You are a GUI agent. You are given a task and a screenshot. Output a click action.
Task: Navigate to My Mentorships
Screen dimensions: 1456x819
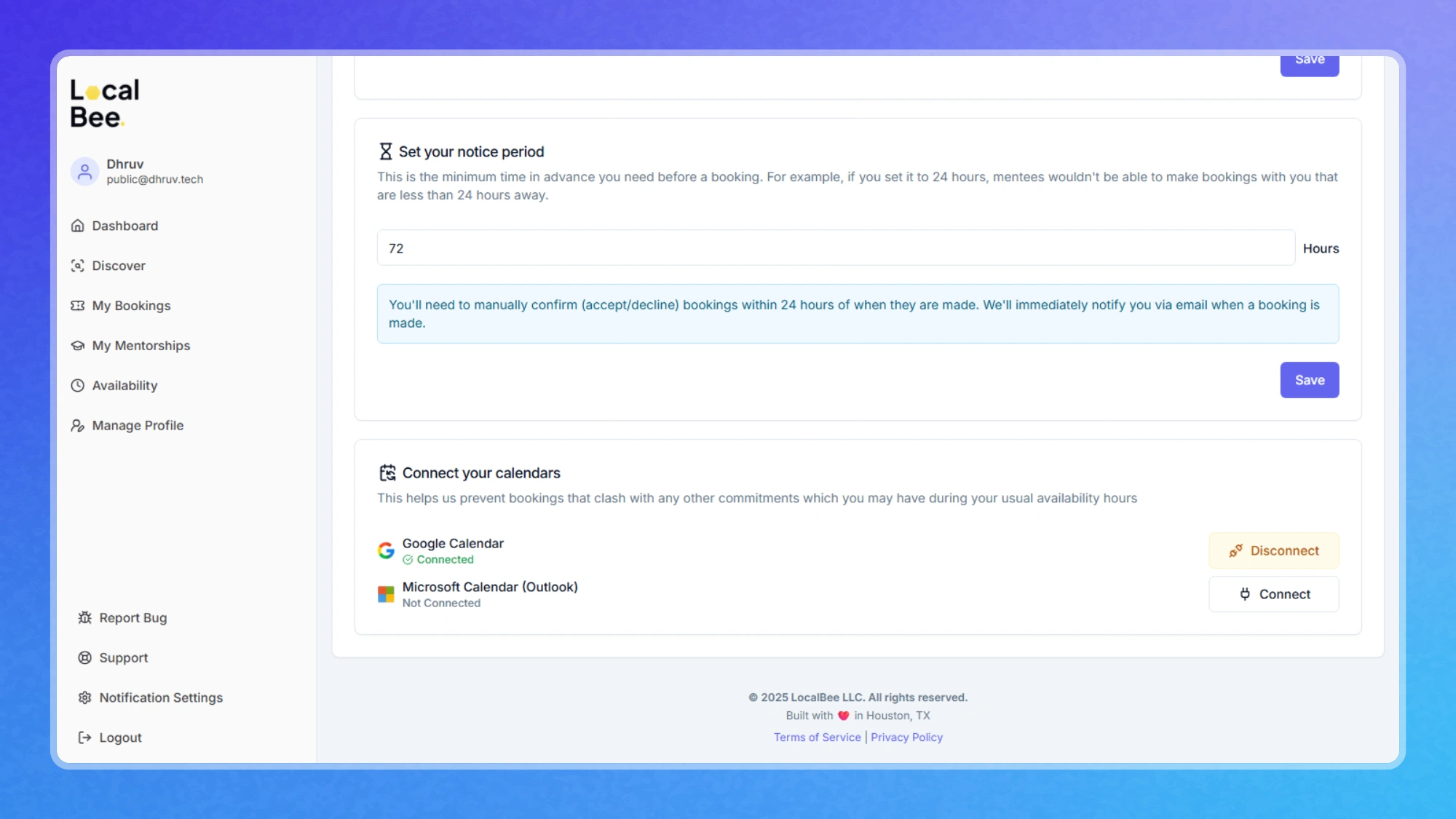(141, 346)
